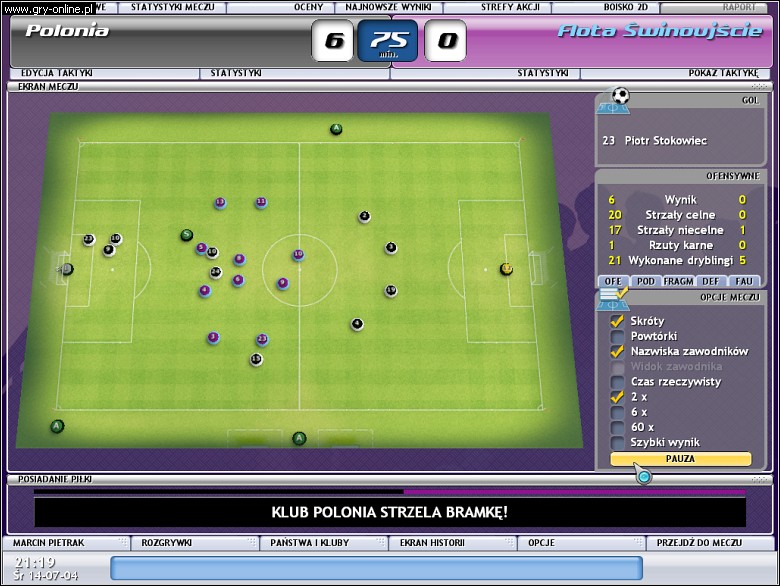Click purple player token number 4
This screenshot has width=780, height=586.
pos(204,291)
